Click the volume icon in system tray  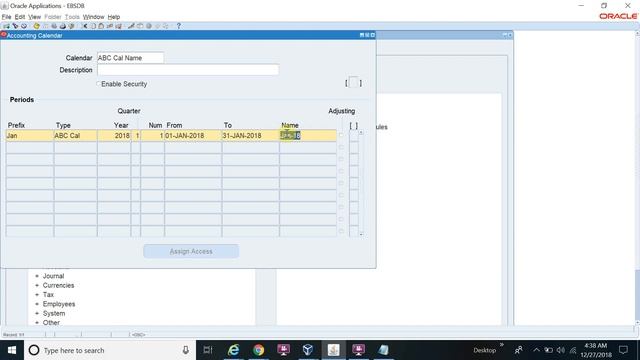point(561,350)
